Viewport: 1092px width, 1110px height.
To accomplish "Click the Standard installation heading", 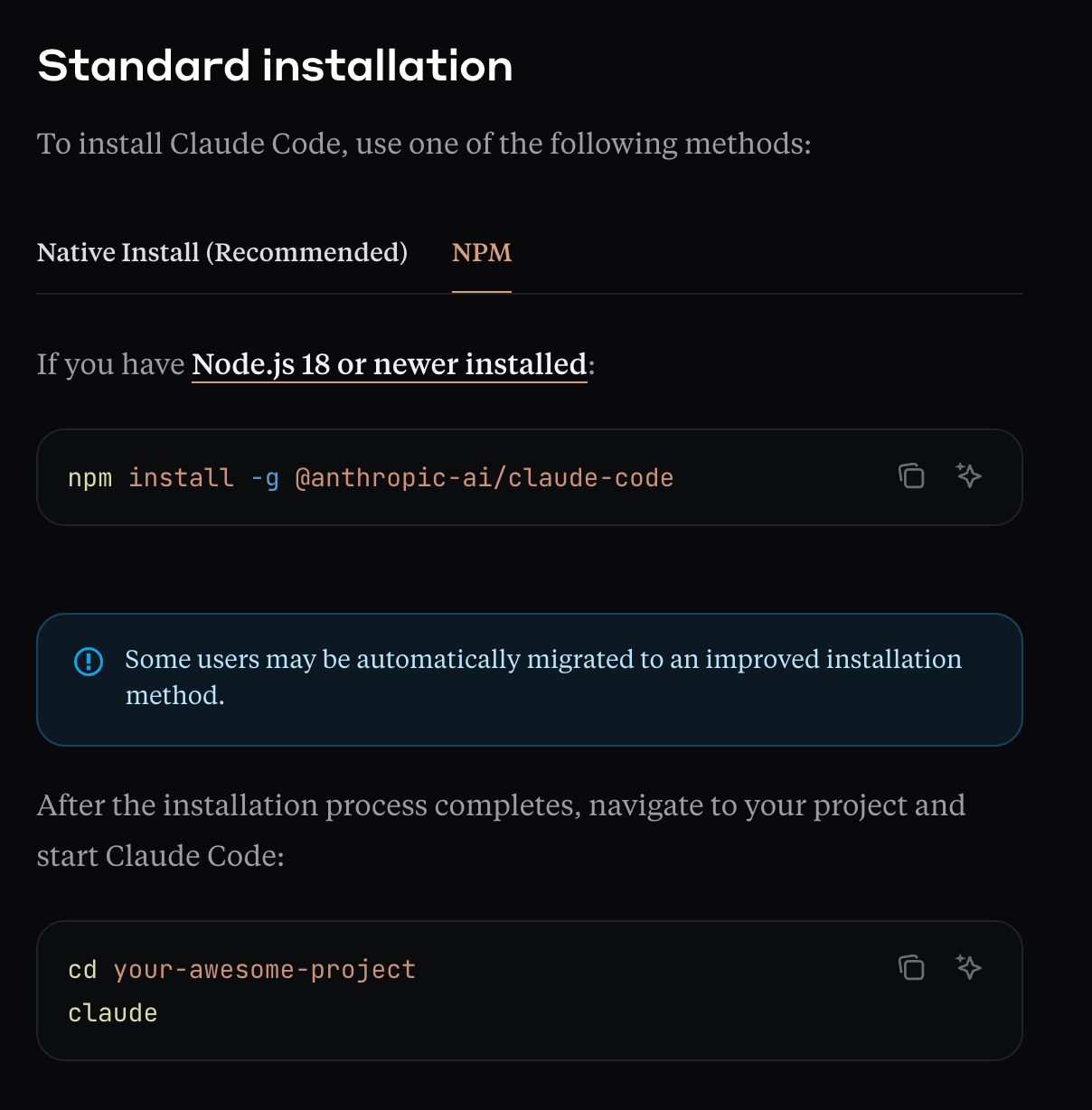I will [276, 66].
